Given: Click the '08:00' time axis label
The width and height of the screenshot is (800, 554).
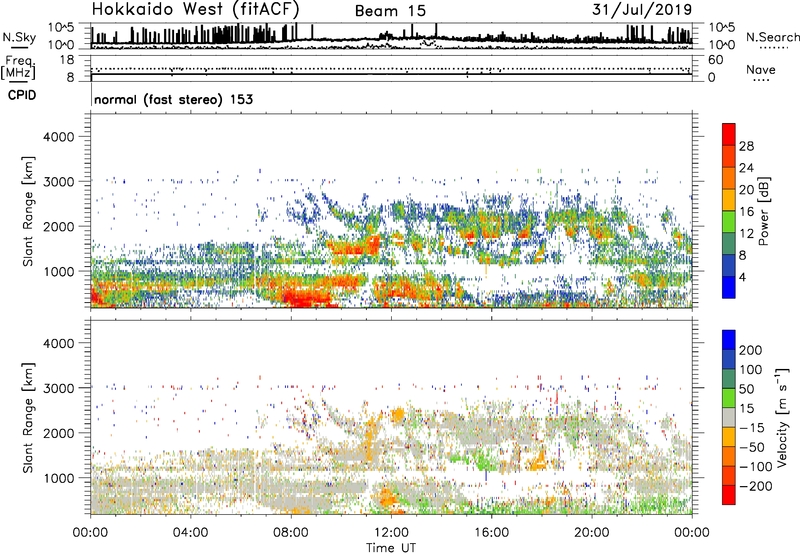Looking at the screenshot, I should tap(290, 533).
